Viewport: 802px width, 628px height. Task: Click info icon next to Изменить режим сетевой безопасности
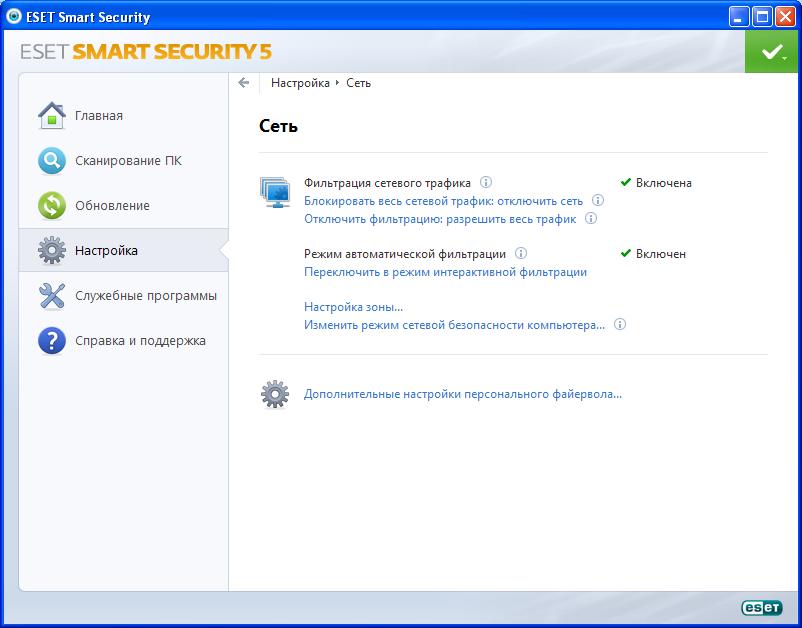pyautogui.click(x=620, y=324)
